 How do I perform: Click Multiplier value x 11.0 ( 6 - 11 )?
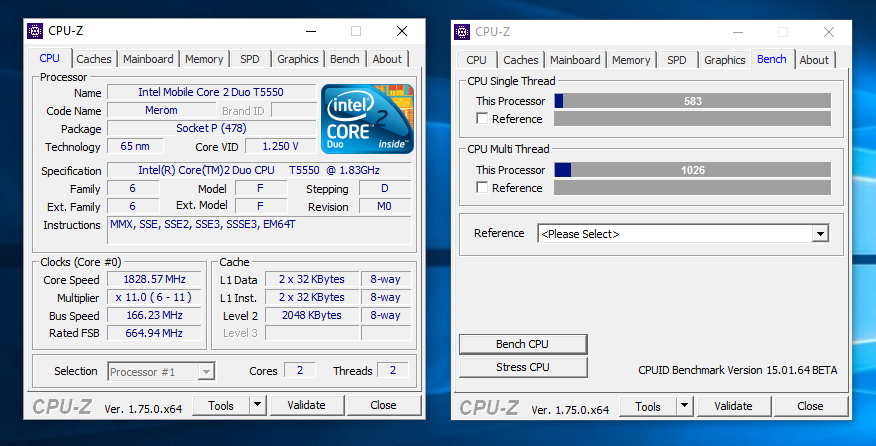click(154, 297)
